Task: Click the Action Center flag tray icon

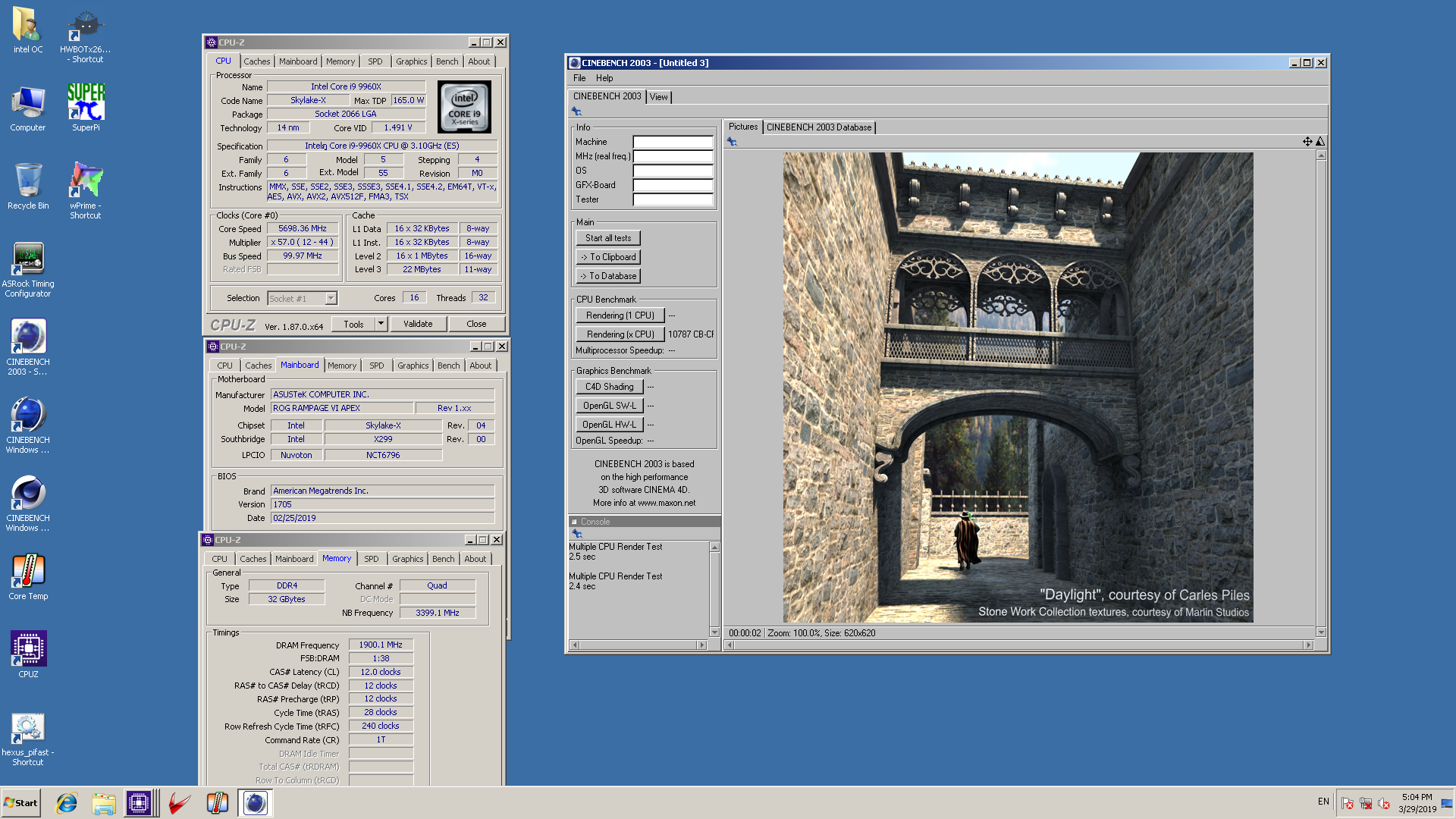Action: [x=1348, y=803]
